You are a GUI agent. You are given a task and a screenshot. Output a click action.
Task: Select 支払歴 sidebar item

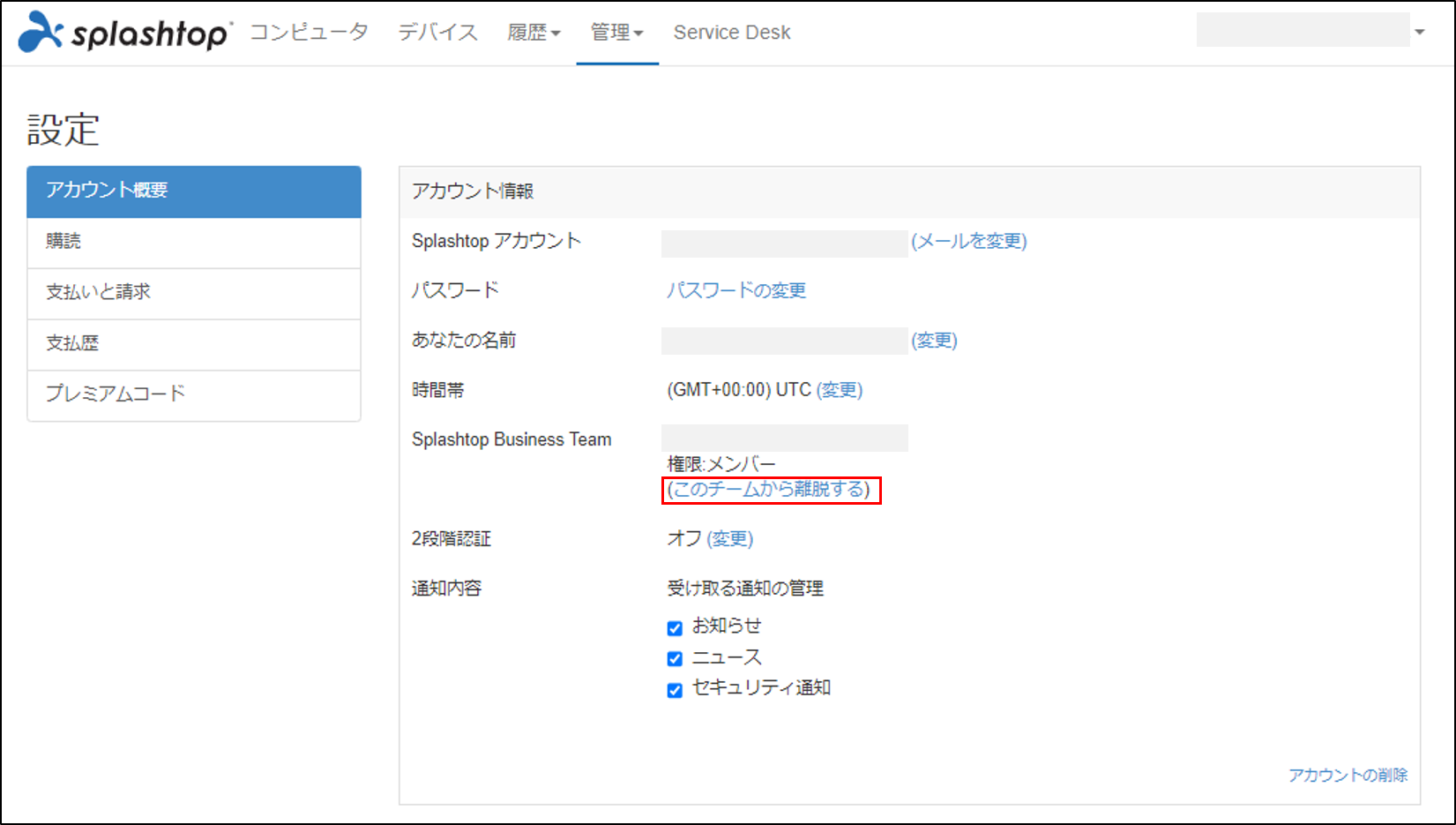coord(194,345)
